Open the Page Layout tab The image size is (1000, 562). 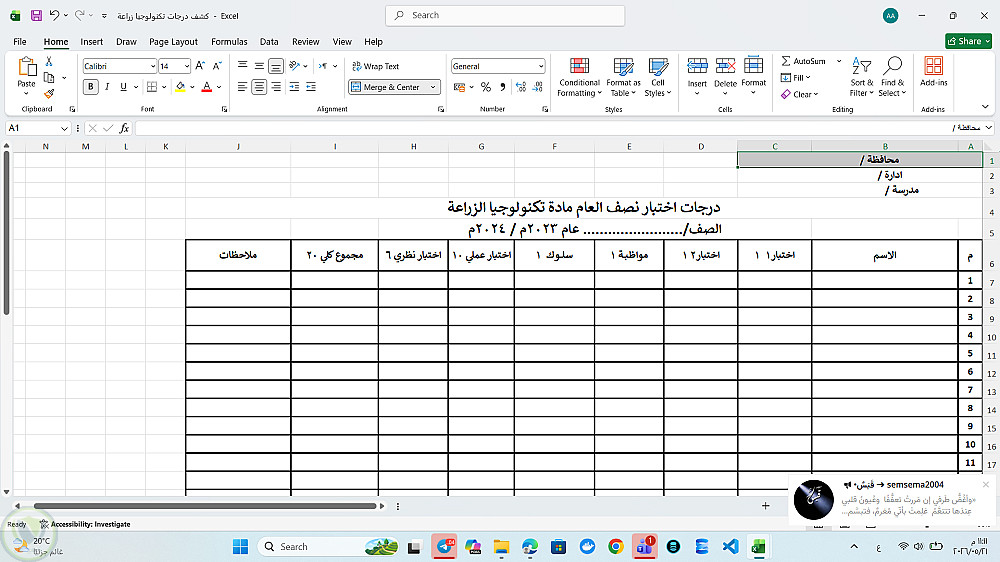(173, 41)
